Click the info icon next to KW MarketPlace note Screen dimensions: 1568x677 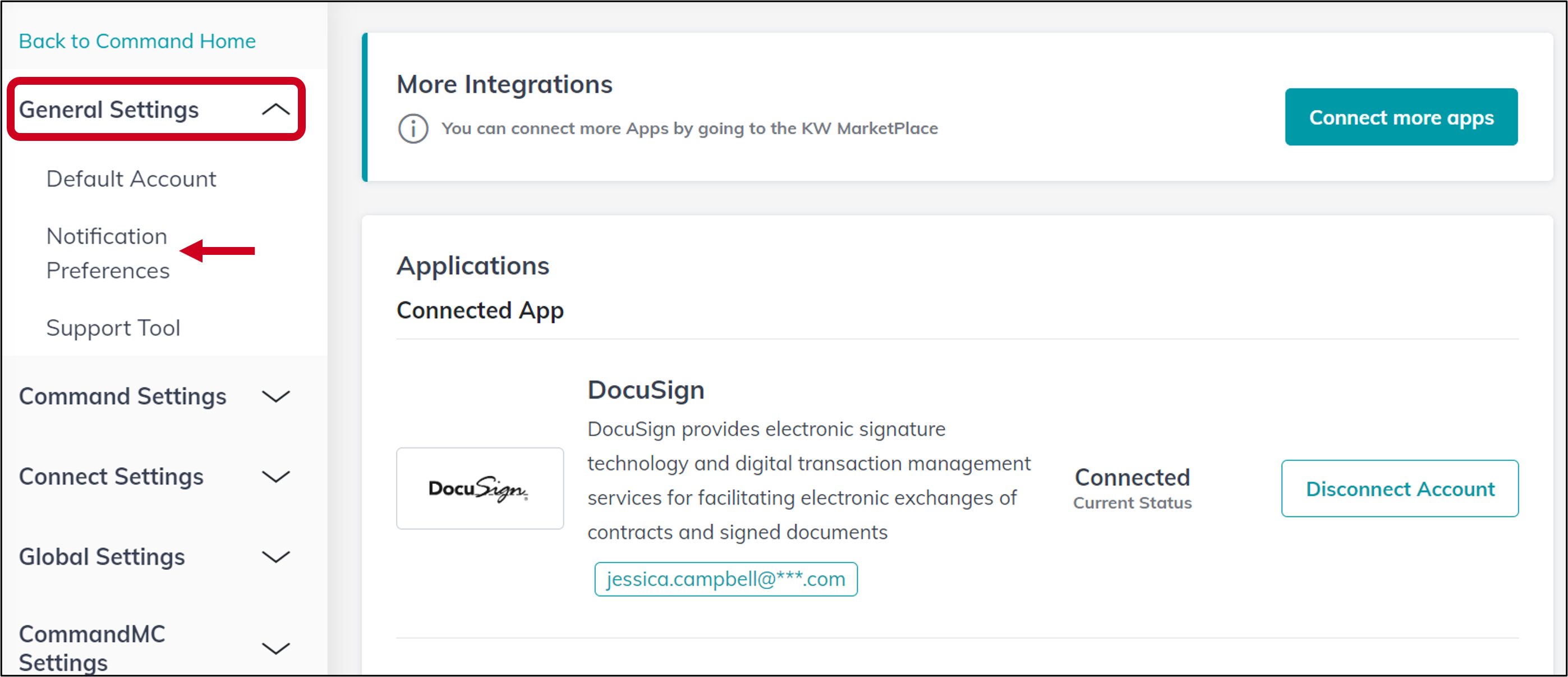(413, 128)
